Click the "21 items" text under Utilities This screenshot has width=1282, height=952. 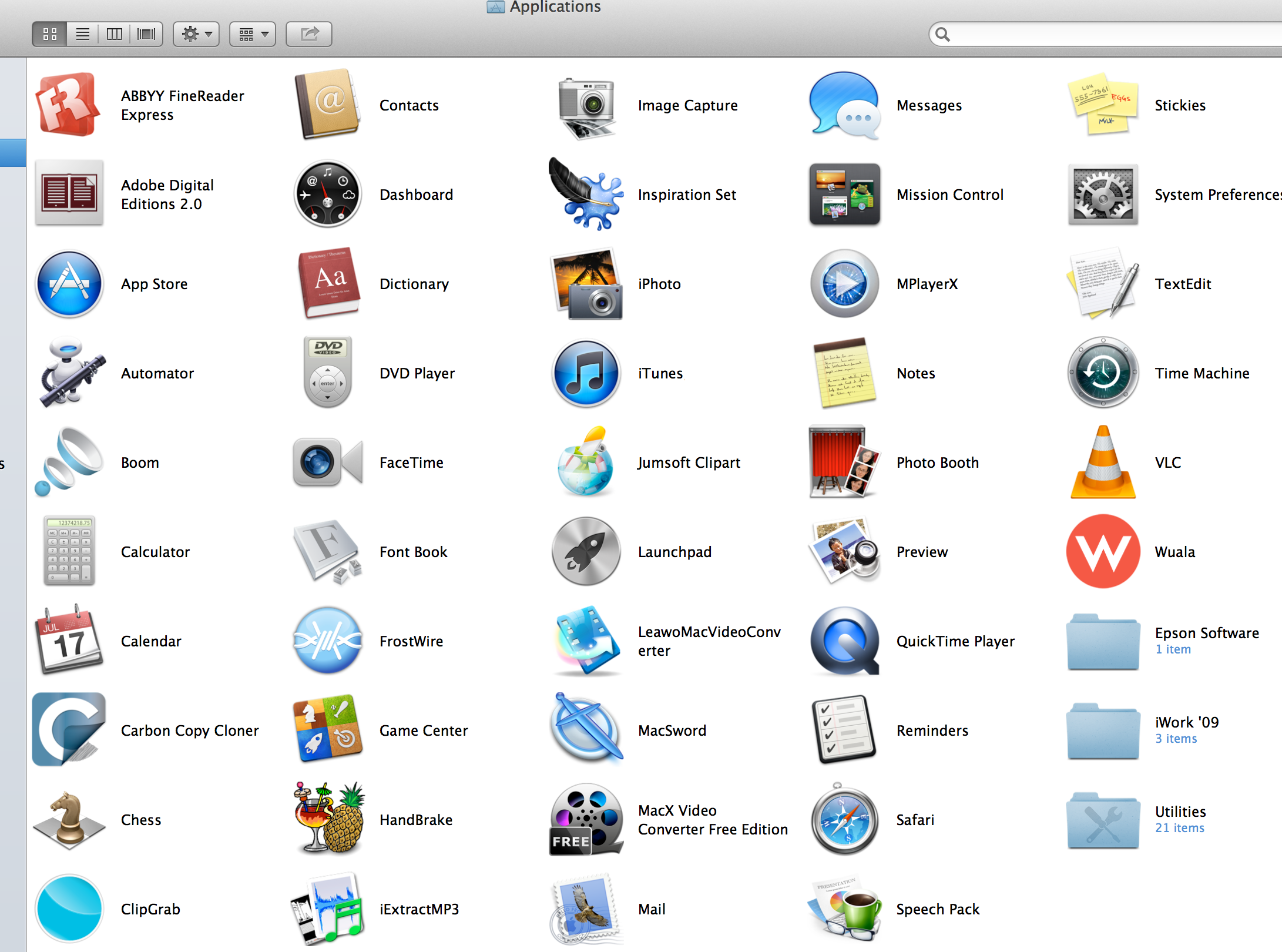click(x=1180, y=828)
